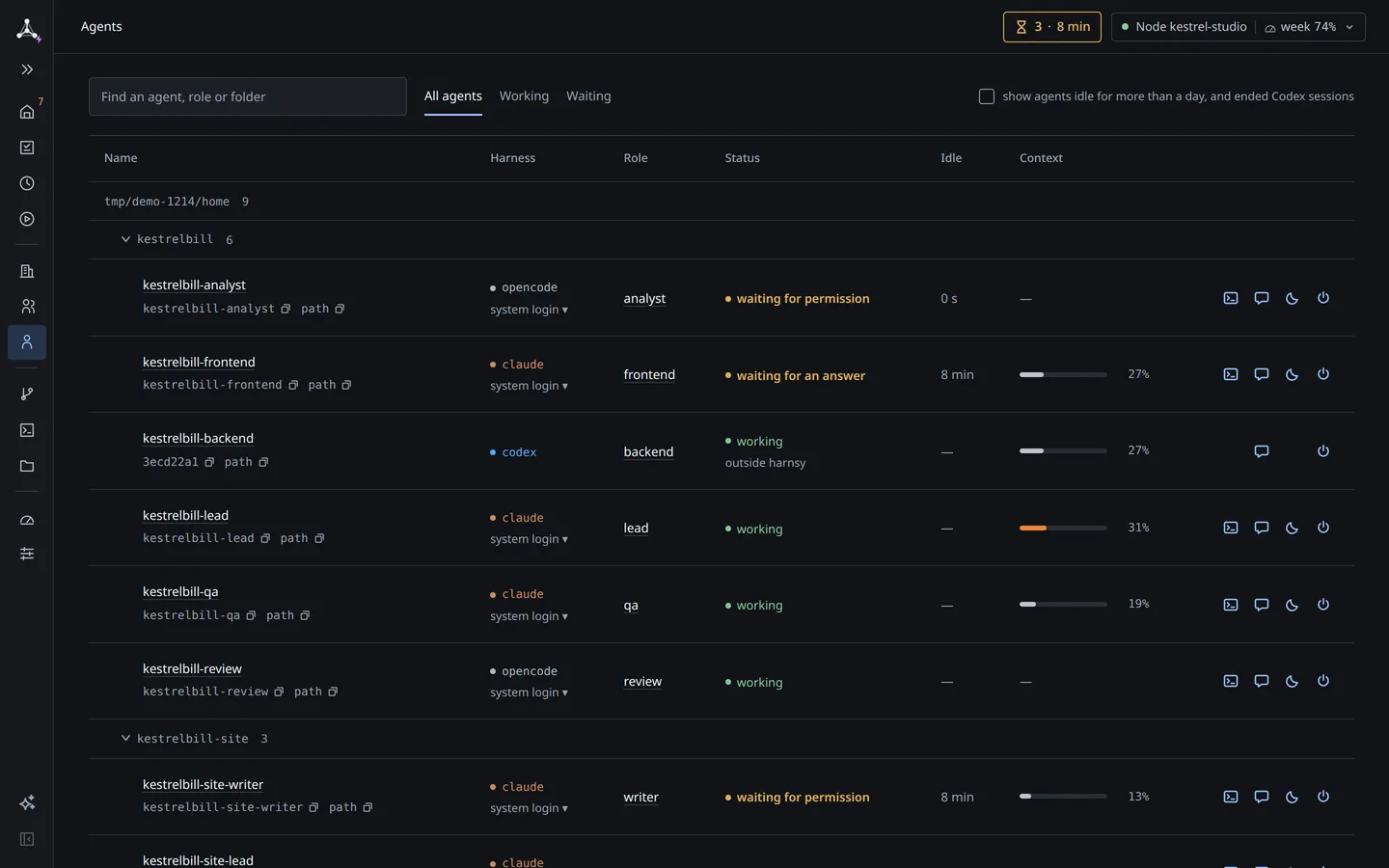Viewport: 1389px width, 868px height.
Task: Power off kestrelbill-review agent
Action: (1323, 681)
